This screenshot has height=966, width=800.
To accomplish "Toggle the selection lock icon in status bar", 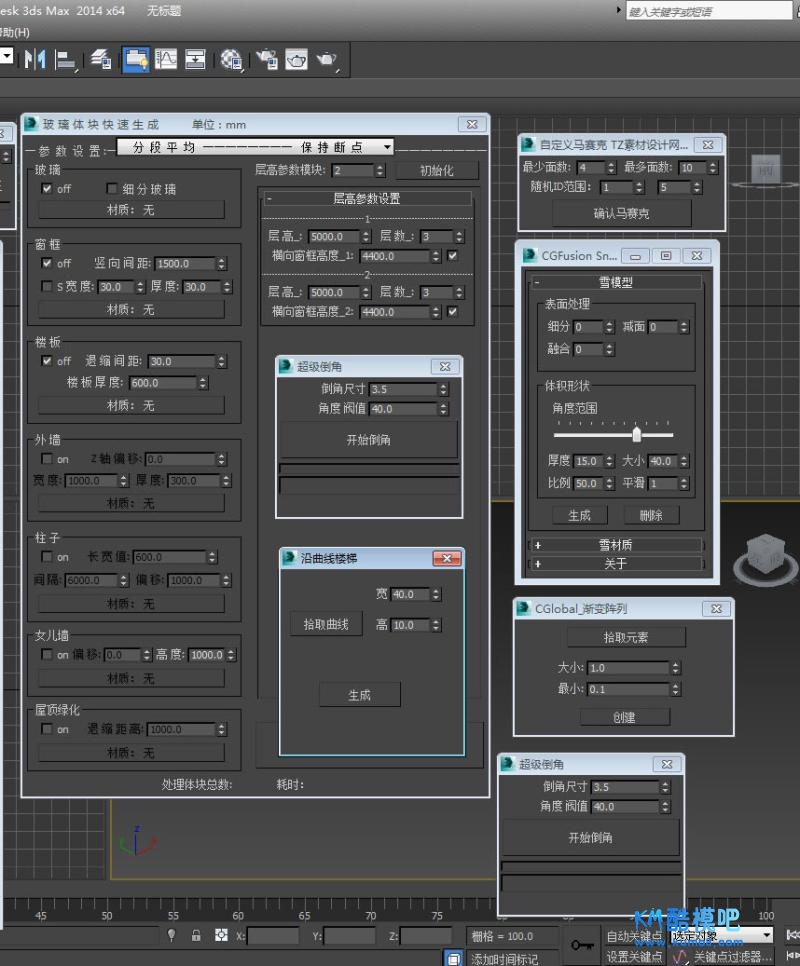I will 196,936.
